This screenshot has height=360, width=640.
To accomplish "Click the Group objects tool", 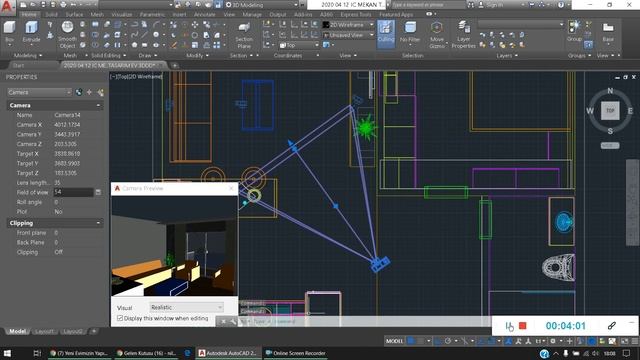I will (574, 32).
